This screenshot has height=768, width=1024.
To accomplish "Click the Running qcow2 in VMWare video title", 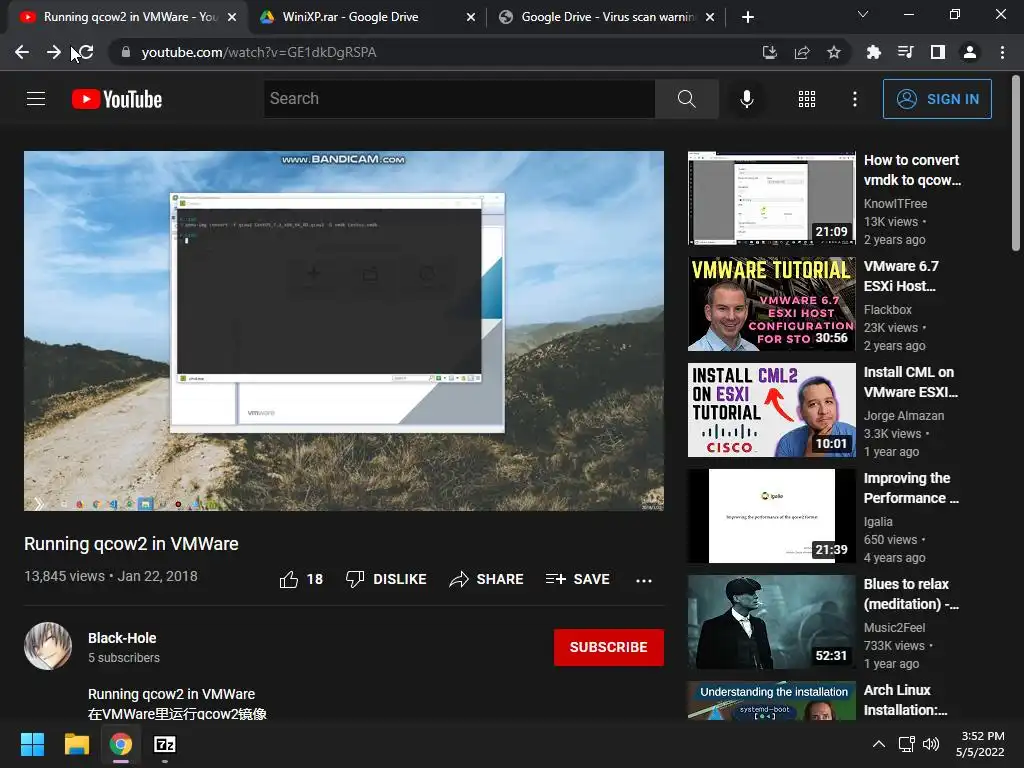I will pyautogui.click(x=131, y=544).
